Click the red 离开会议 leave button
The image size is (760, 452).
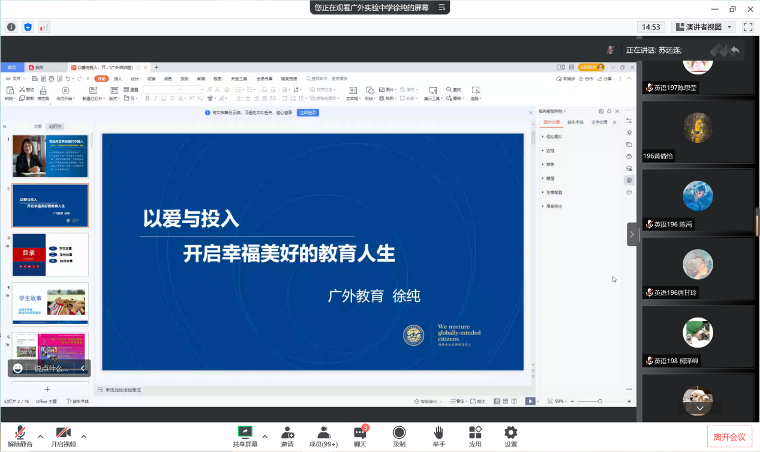[x=729, y=437]
